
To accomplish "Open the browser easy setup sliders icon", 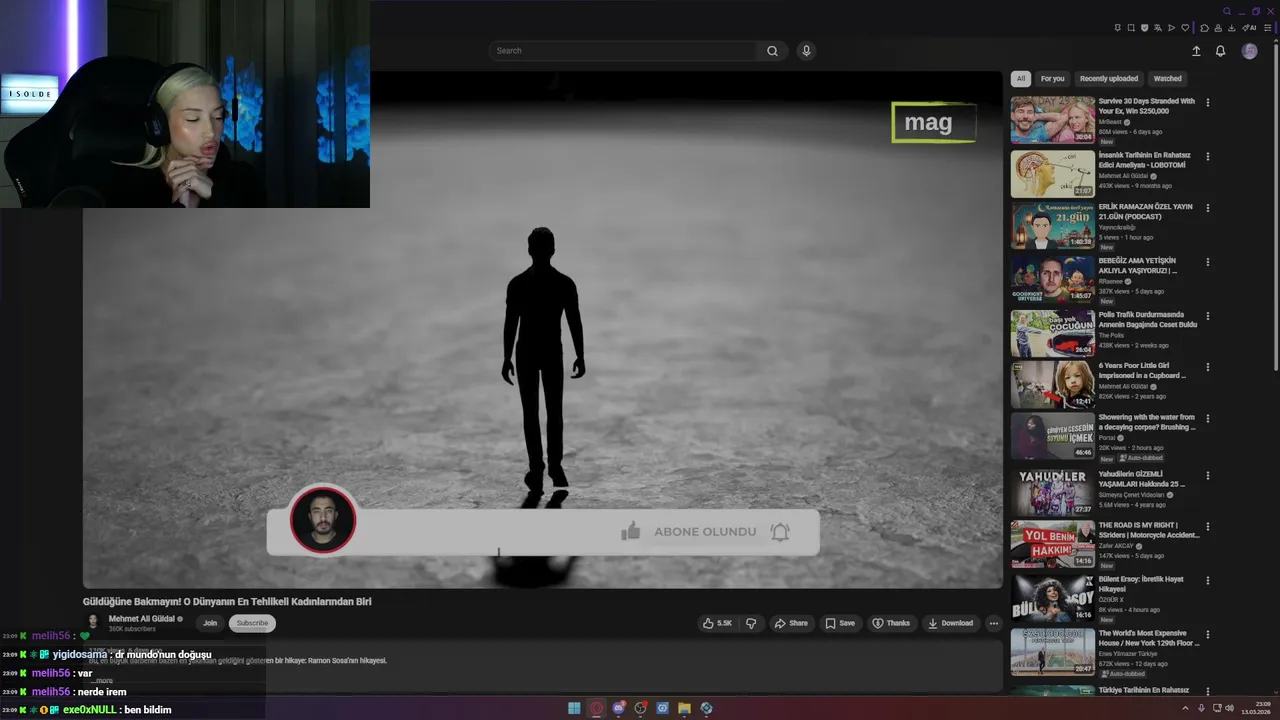I will pyautogui.click(x=1268, y=28).
